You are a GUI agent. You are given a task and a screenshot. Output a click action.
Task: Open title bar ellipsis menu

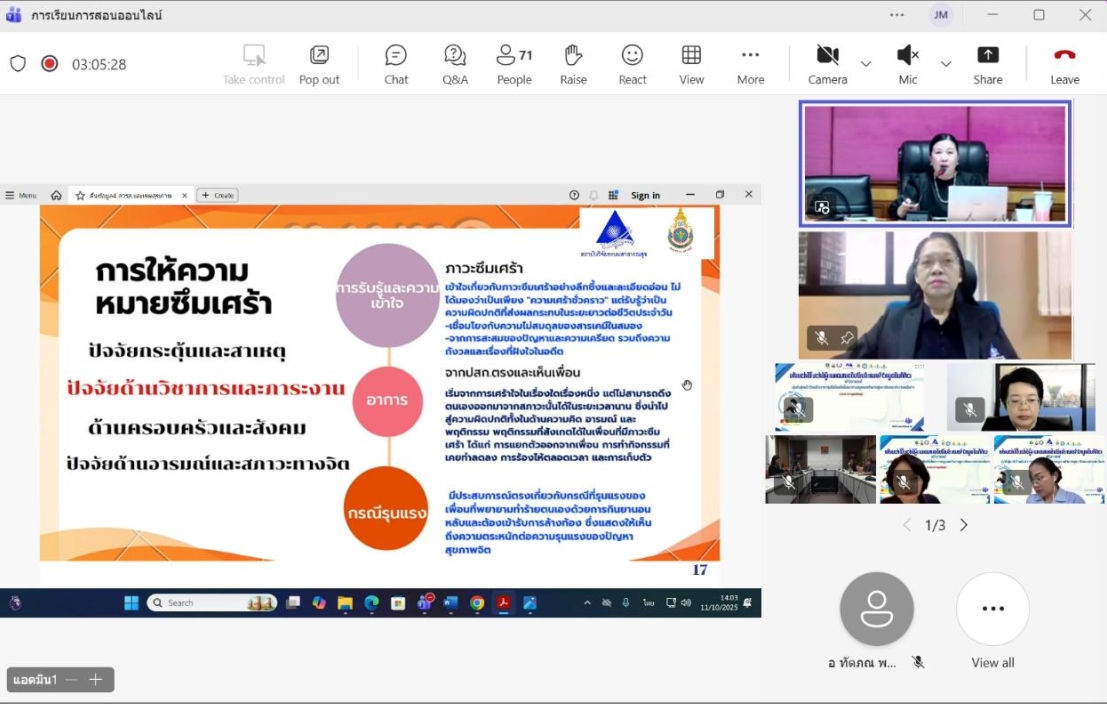pos(897,15)
